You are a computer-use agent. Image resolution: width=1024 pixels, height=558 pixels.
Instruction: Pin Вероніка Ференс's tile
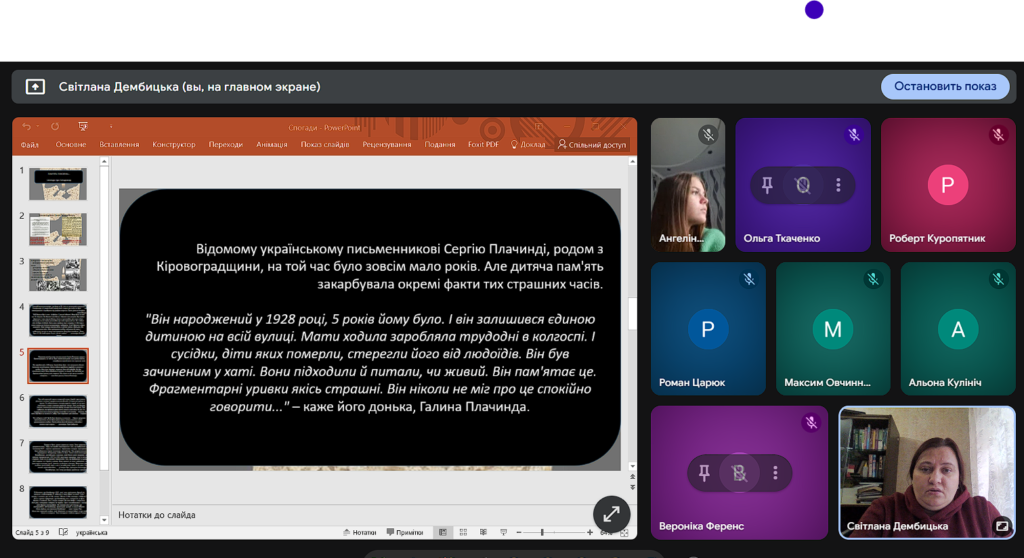[704, 473]
